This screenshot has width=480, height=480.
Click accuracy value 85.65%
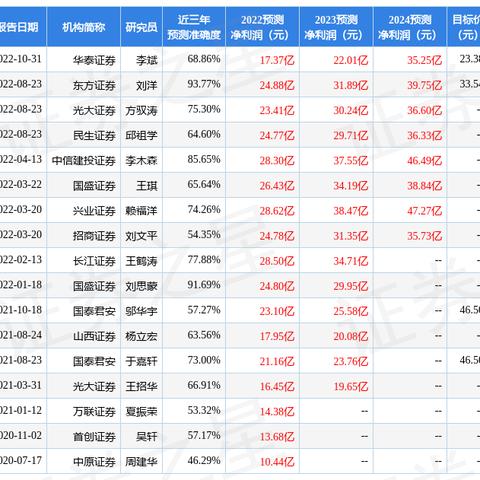204,159
